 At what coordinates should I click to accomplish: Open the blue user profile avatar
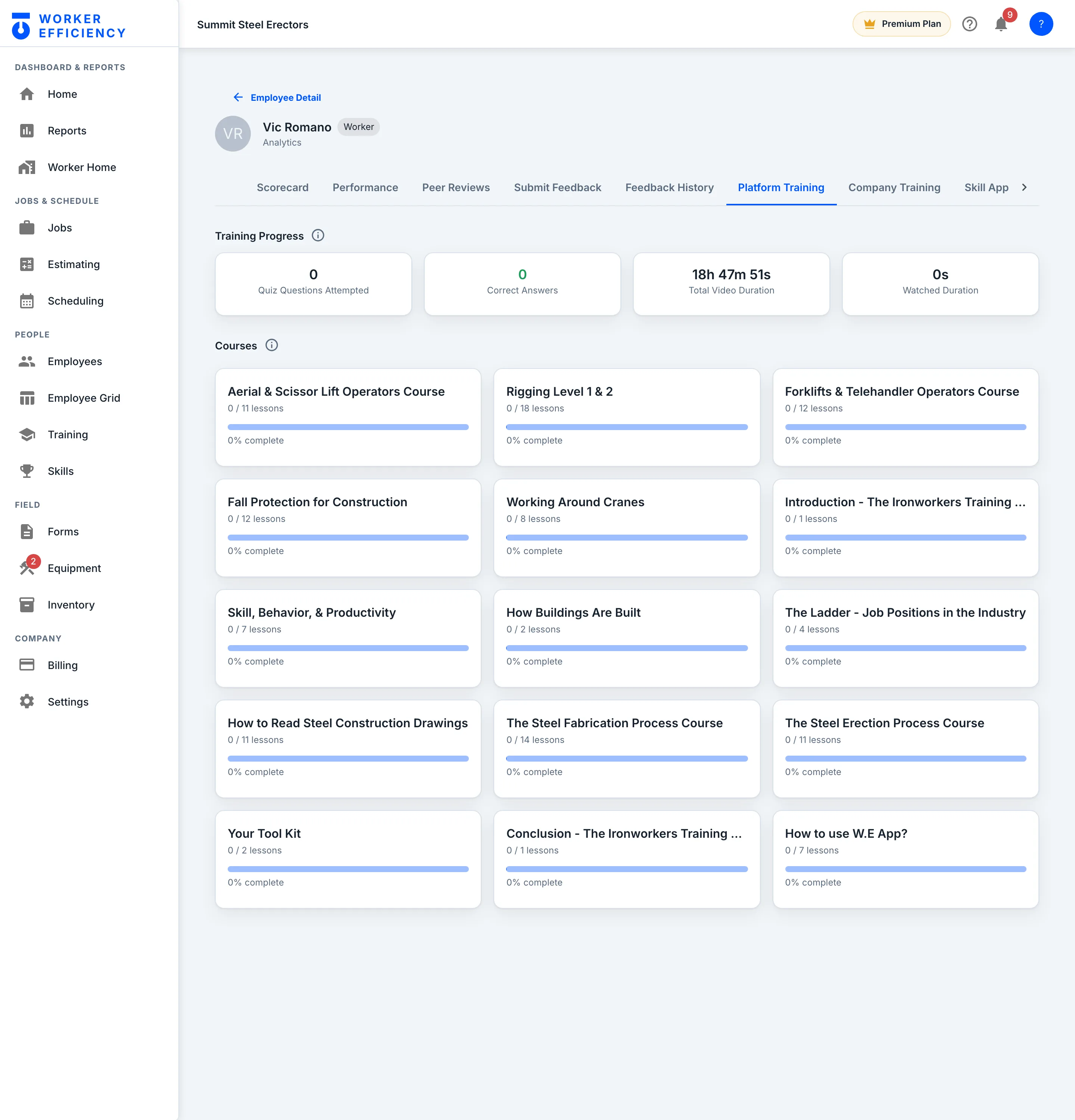tap(1041, 24)
